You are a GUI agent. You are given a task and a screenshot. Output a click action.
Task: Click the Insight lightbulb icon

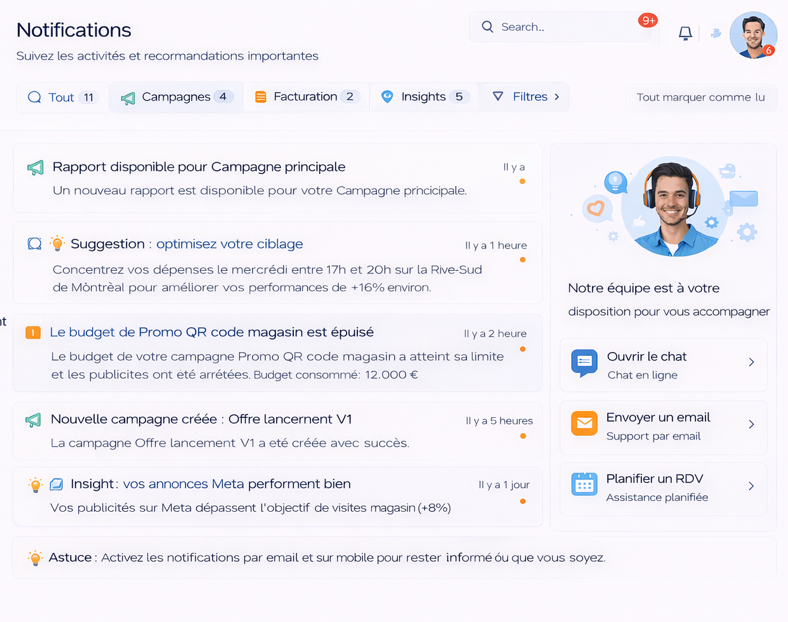click(36, 485)
